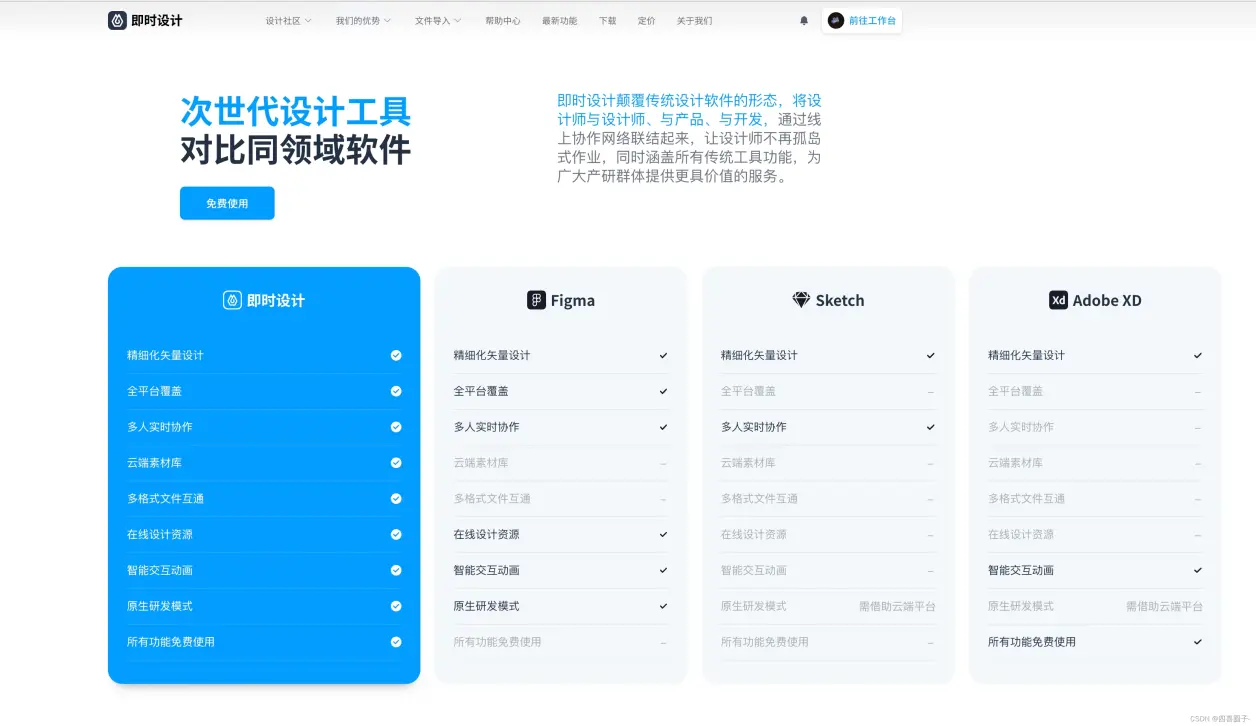Click 云端素材库 in the 即时设计 card
The height and width of the screenshot is (726, 1256).
coord(154,463)
